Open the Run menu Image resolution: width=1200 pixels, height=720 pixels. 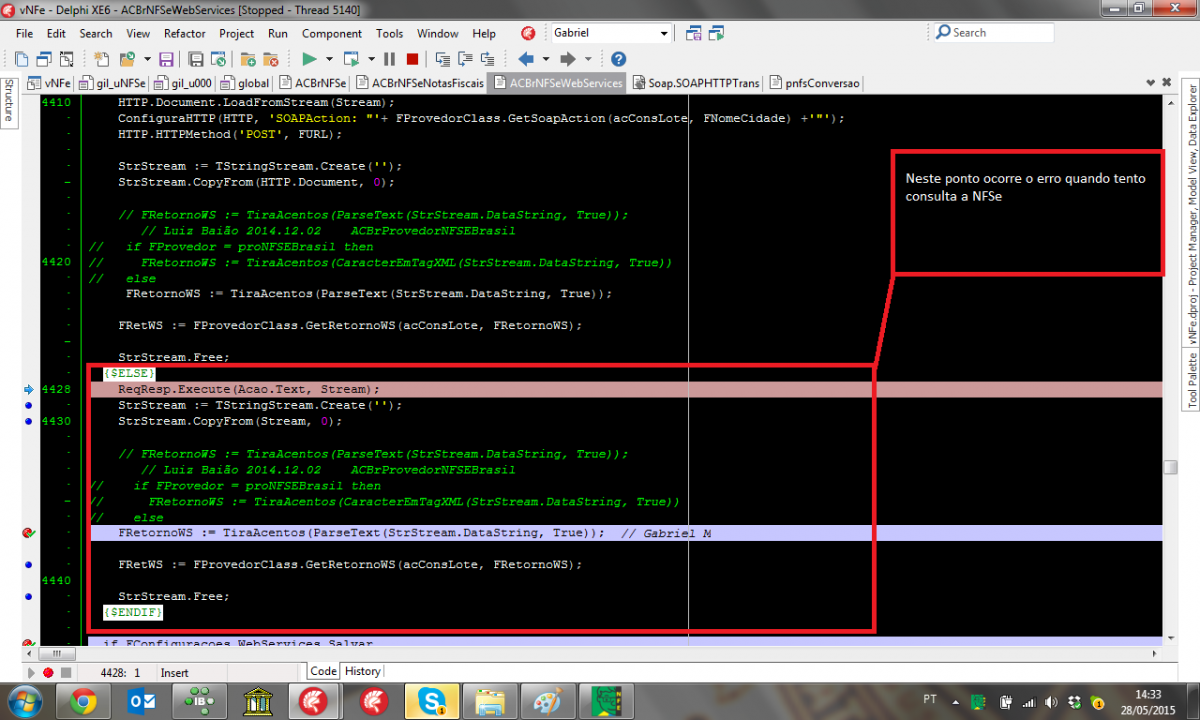[278, 33]
